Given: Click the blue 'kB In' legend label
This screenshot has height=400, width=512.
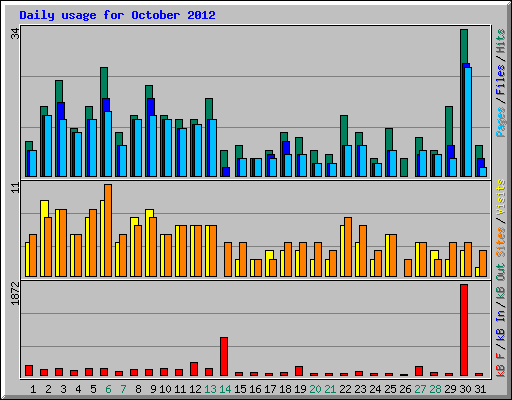Looking at the screenshot, I should pos(501,325).
